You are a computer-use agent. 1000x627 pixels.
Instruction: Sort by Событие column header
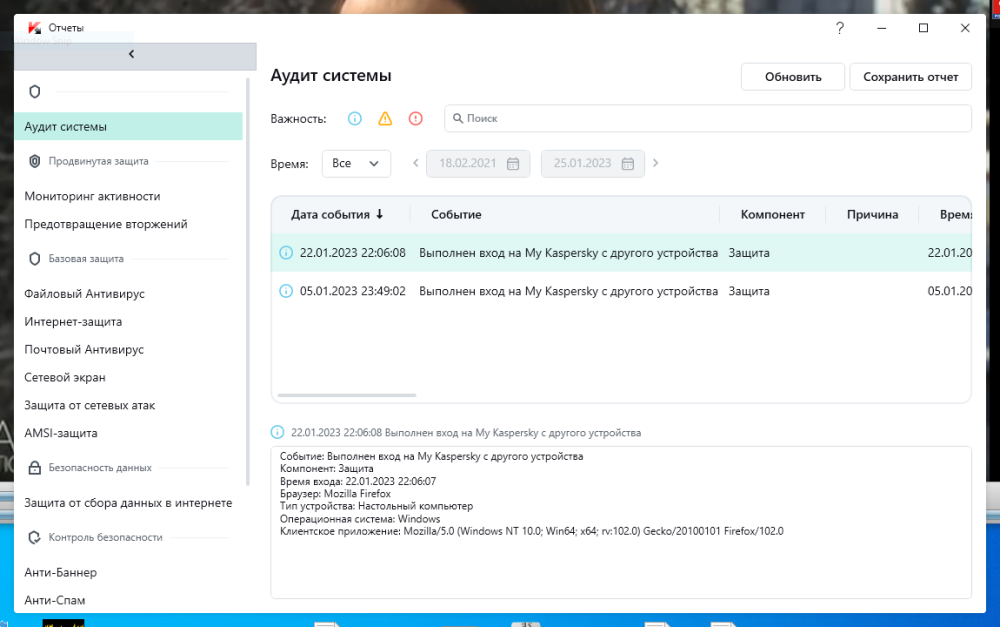pos(456,215)
